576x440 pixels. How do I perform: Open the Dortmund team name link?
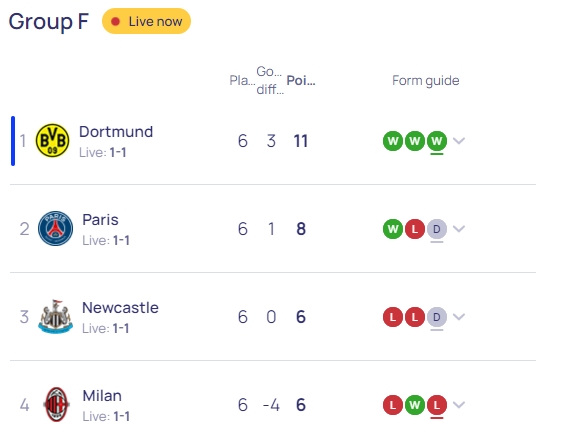116,132
